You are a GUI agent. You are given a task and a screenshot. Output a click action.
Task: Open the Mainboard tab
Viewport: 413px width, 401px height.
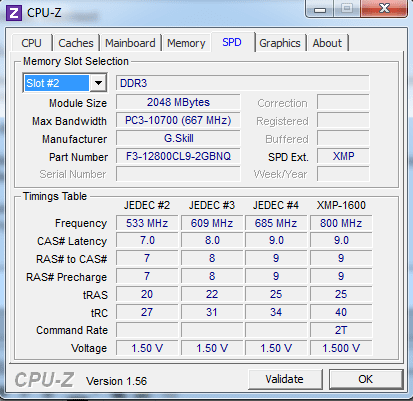(130, 43)
